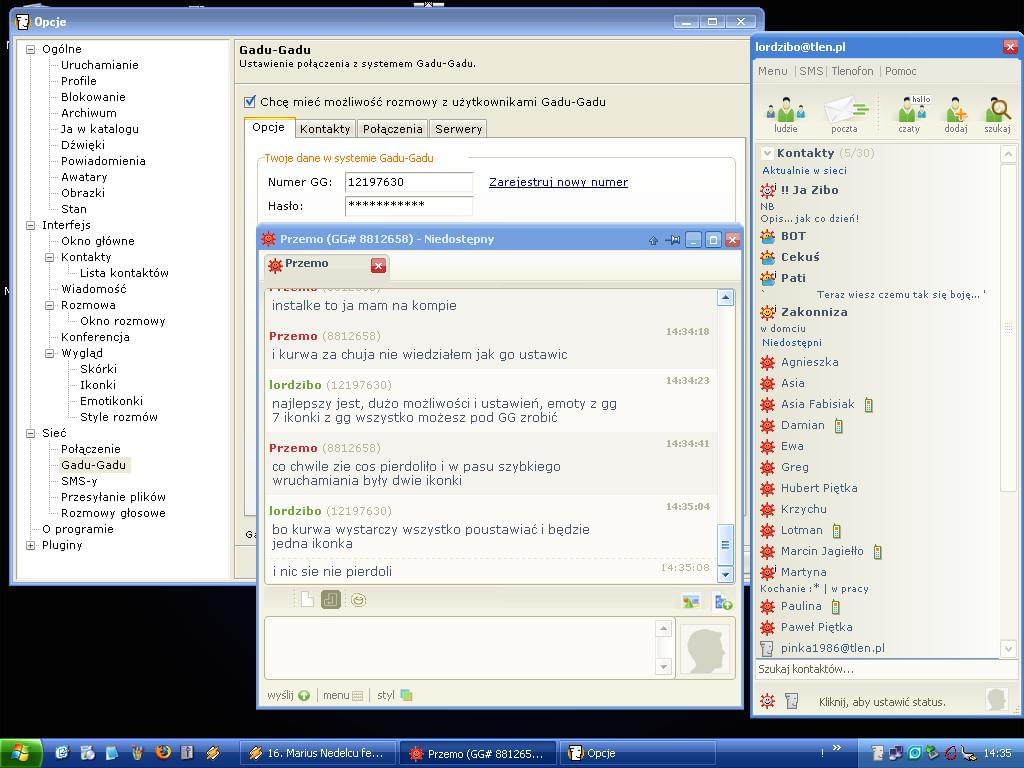This screenshot has height=768, width=1024.
Task: Collapse the Ogólne tree node
Action: click(30, 49)
